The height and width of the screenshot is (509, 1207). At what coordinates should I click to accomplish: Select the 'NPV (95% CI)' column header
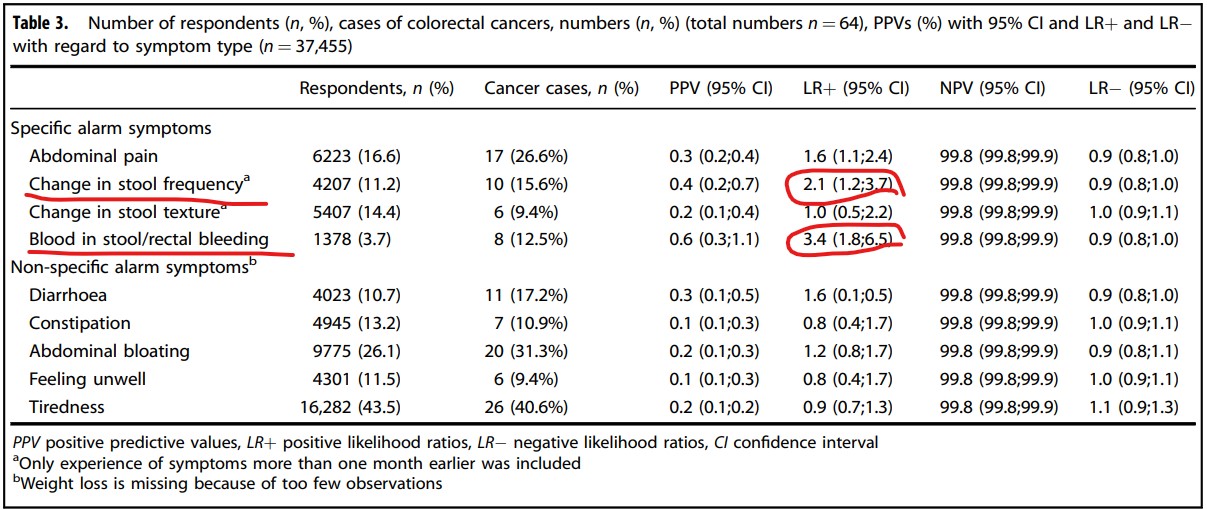[992, 88]
